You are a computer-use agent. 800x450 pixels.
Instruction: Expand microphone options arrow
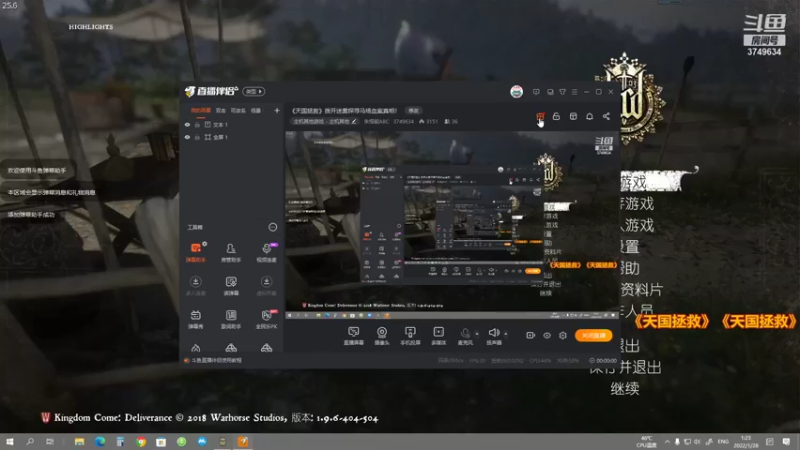pos(477,334)
